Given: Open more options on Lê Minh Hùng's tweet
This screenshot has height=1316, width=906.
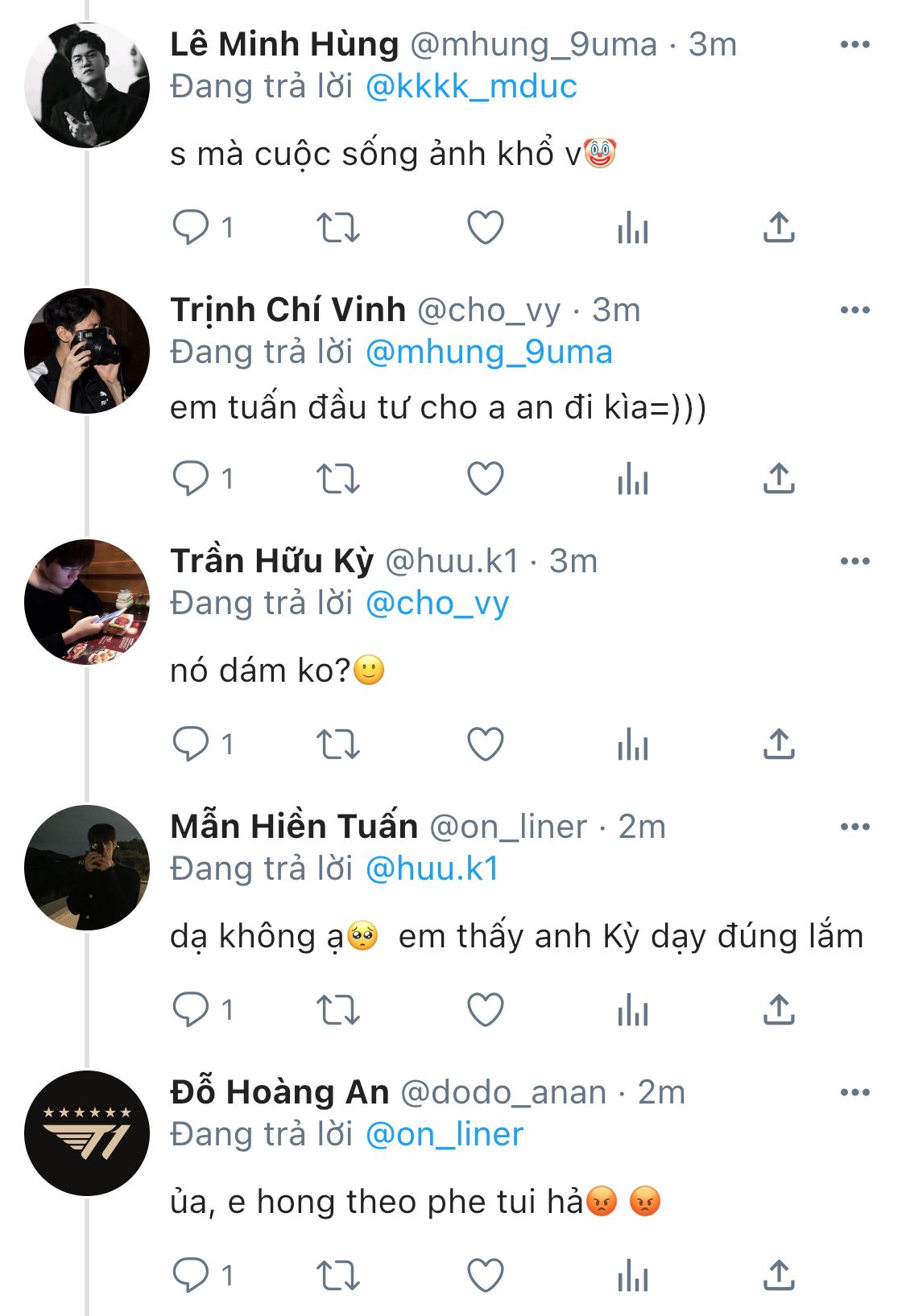Looking at the screenshot, I should 854,45.
